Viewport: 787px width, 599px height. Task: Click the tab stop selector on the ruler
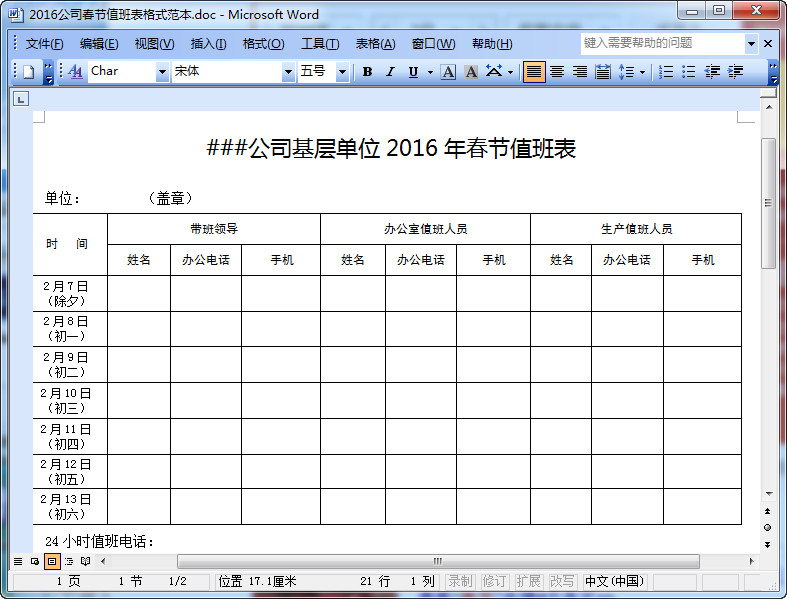tap(21, 99)
